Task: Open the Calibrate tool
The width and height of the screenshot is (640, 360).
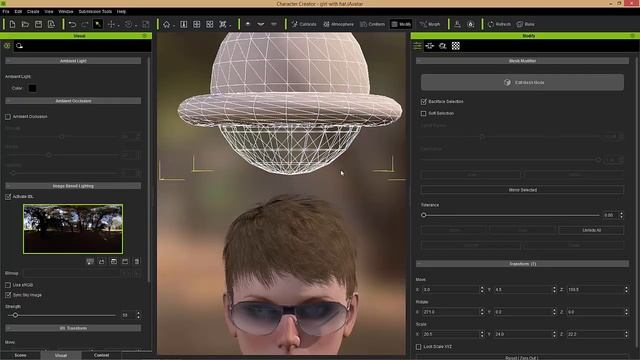Action: 304,24
